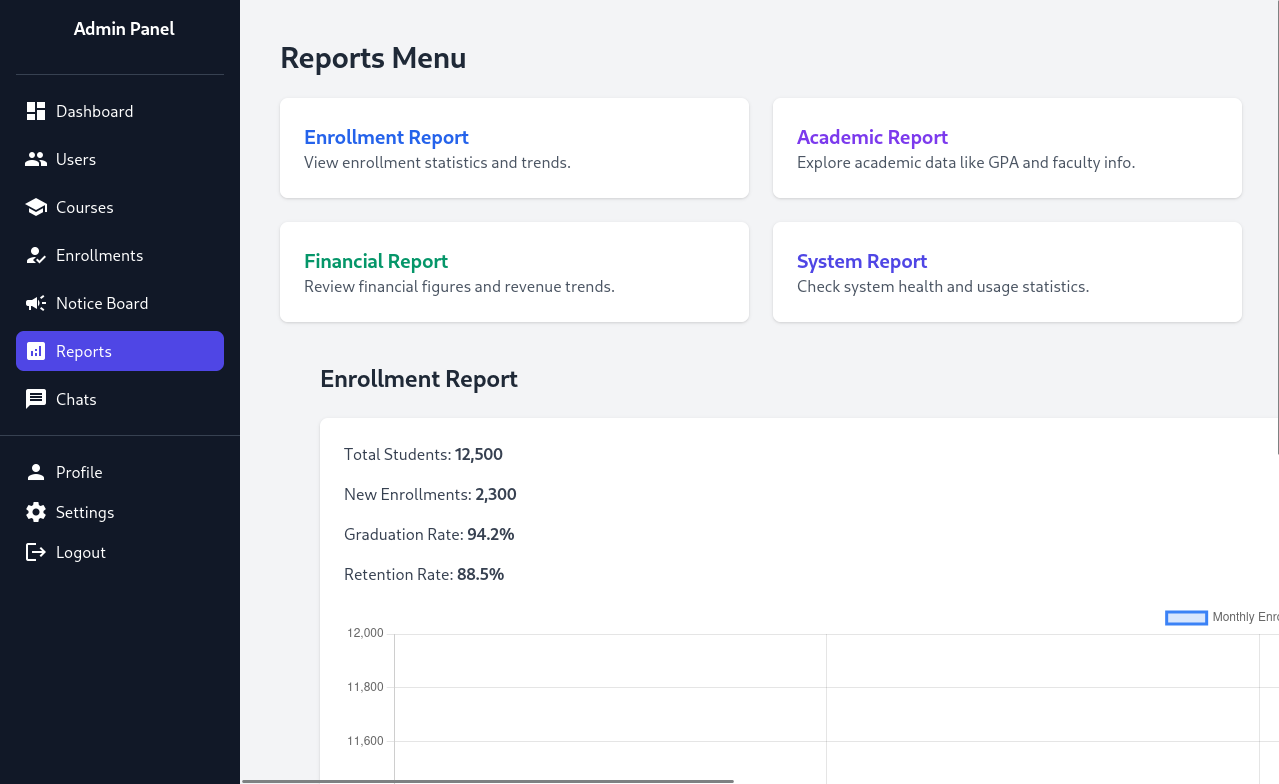
Task: Select the Dashboard icon in the sidebar
Action: [36, 110]
